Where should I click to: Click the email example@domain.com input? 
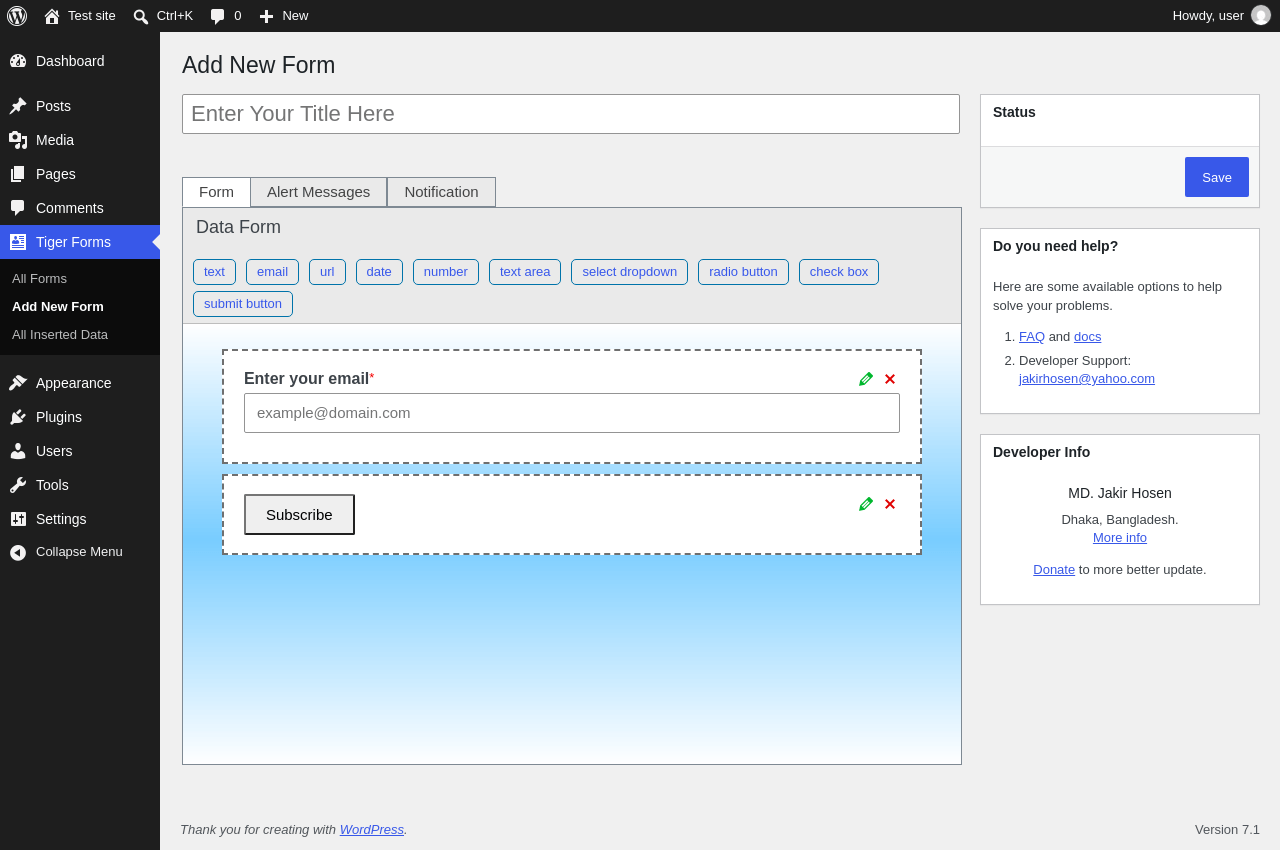tap(572, 413)
